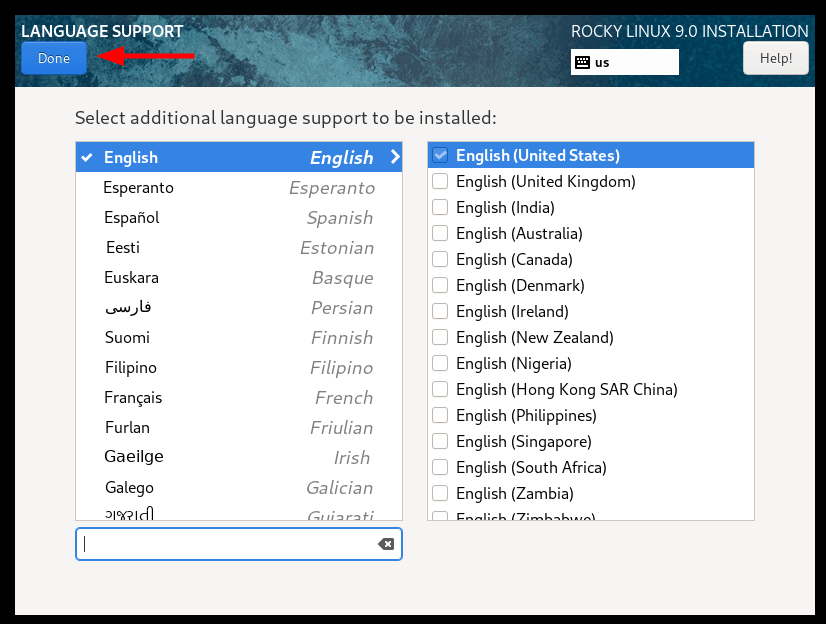Image resolution: width=826 pixels, height=624 pixels.
Task: Check English (Singapore) locale
Action: [x=440, y=441]
